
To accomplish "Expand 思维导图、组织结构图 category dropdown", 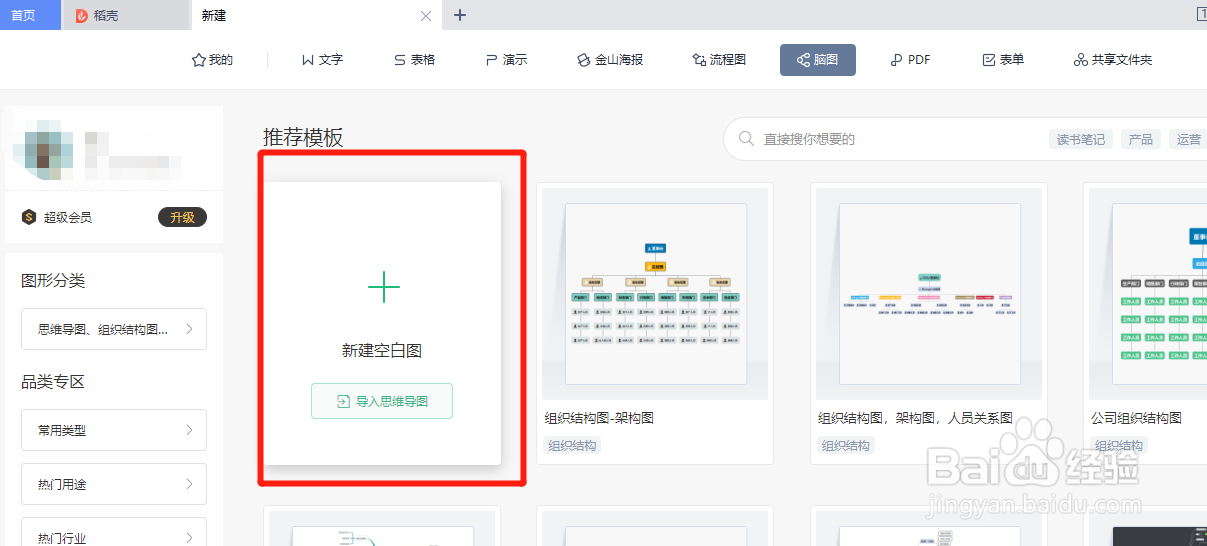I will (114, 329).
